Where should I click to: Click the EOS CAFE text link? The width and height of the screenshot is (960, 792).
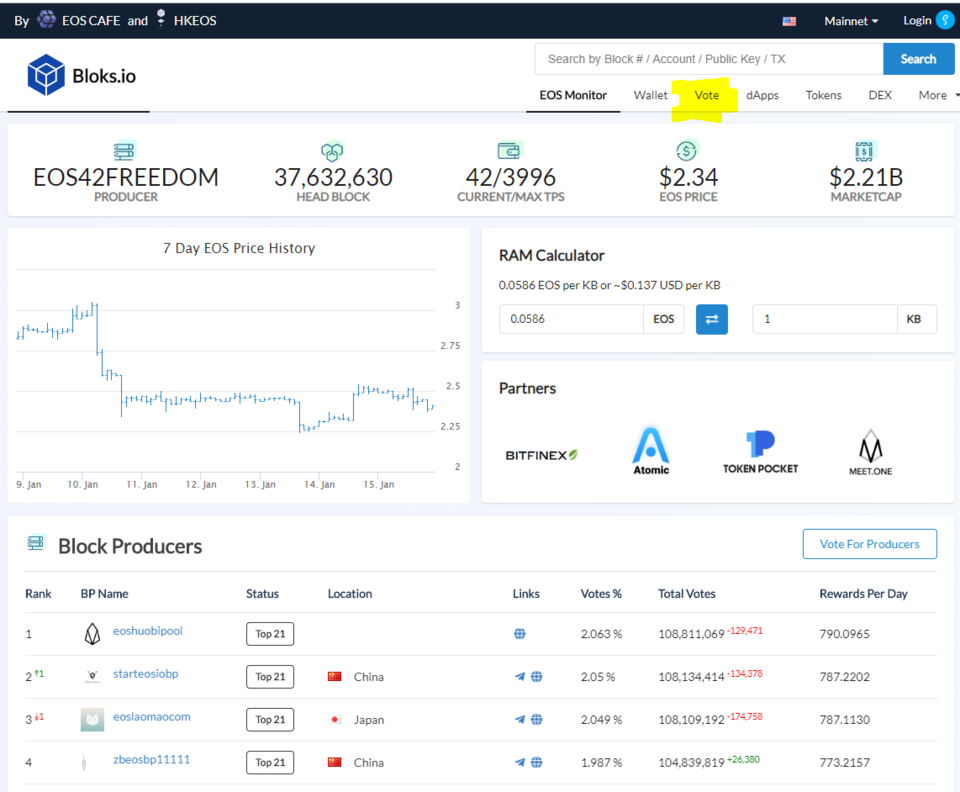tap(91, 21)
